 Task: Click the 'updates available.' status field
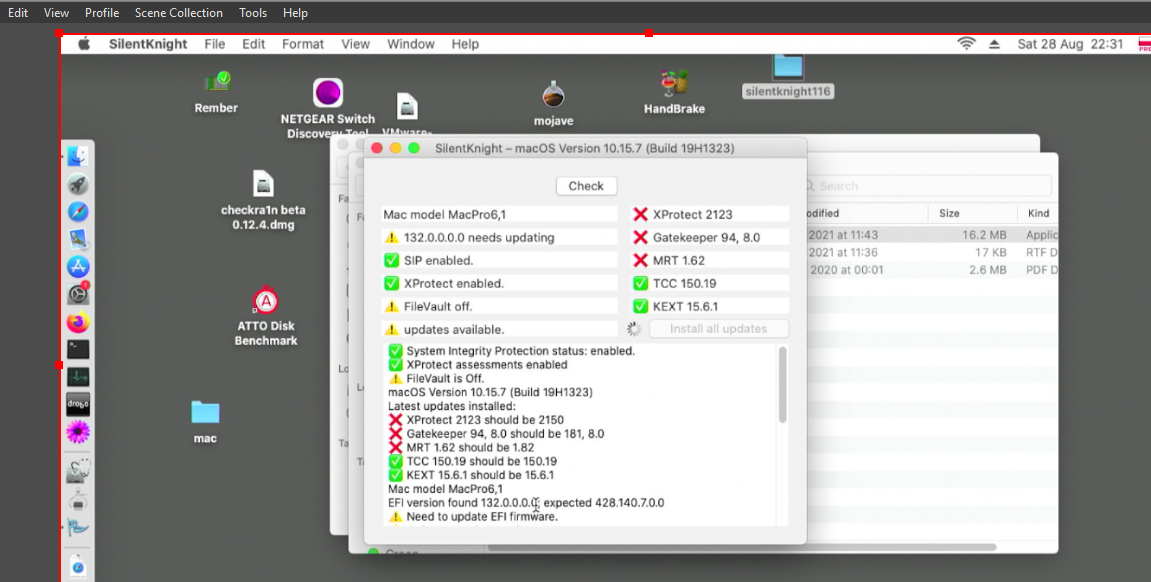point(500,329)
